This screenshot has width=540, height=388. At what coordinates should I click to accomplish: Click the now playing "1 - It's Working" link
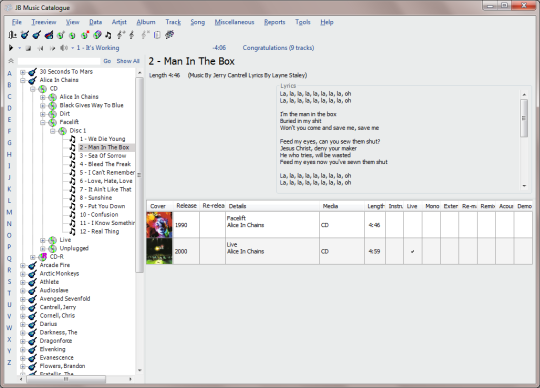point(98,48)
